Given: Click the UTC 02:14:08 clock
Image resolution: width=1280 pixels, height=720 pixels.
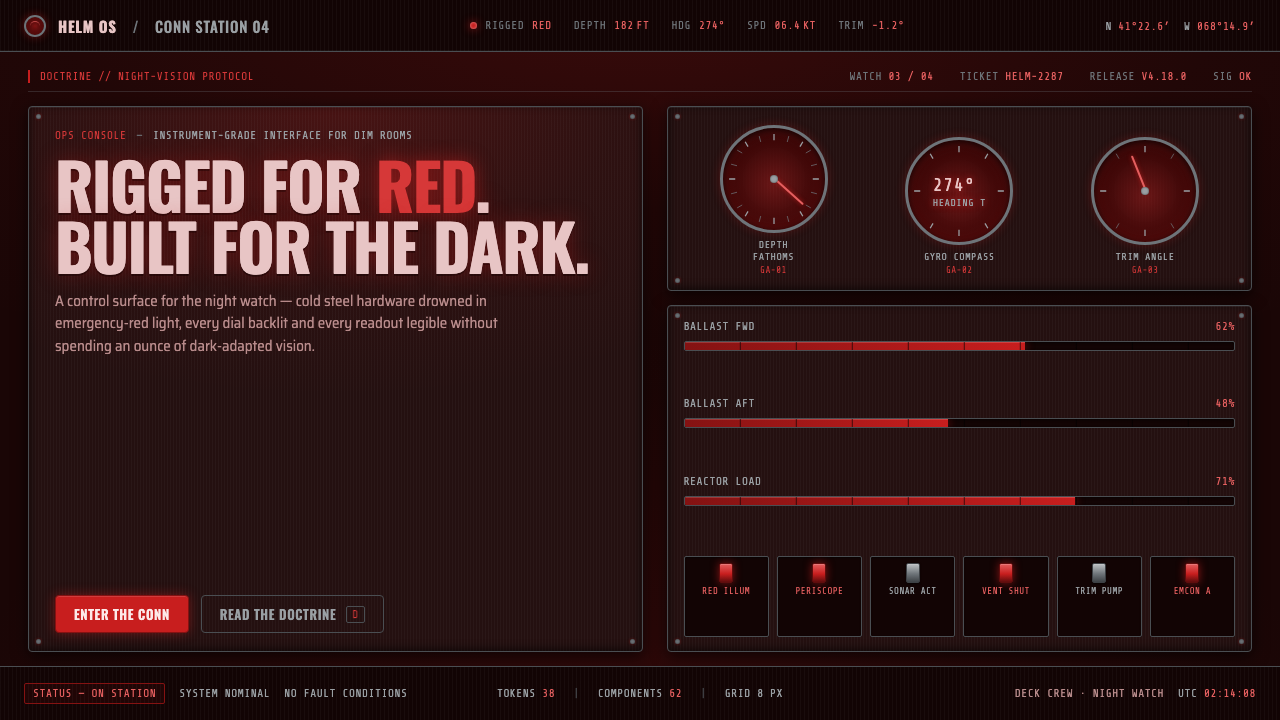Looking at the screenshot, I should click(1217, 693).
